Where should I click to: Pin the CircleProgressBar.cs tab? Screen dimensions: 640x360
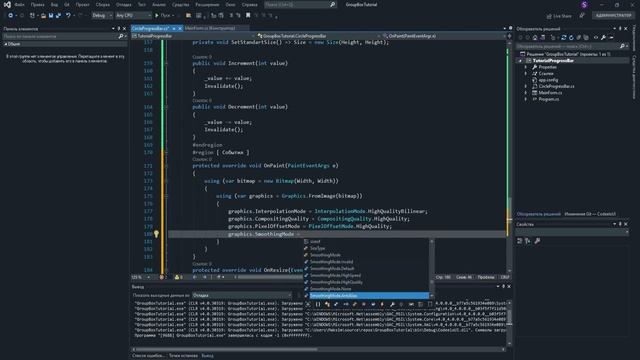pyautogui.click(x=174, y=29)
